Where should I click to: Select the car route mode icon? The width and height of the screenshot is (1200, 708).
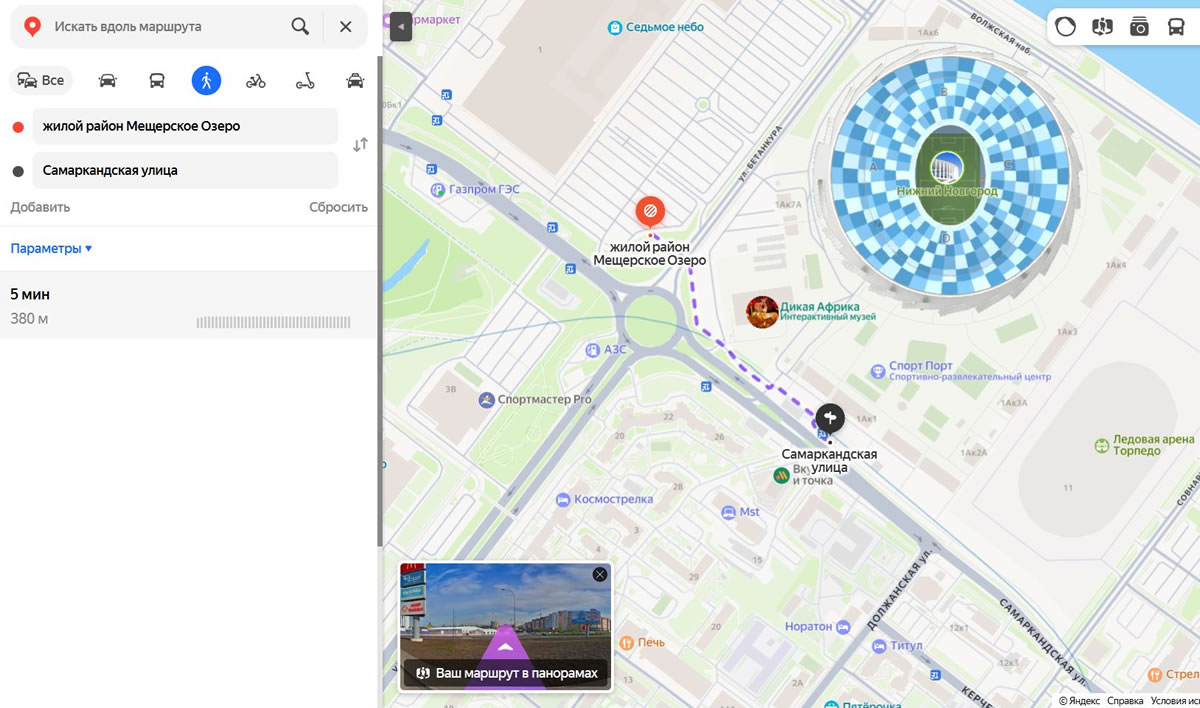[108, 81]
